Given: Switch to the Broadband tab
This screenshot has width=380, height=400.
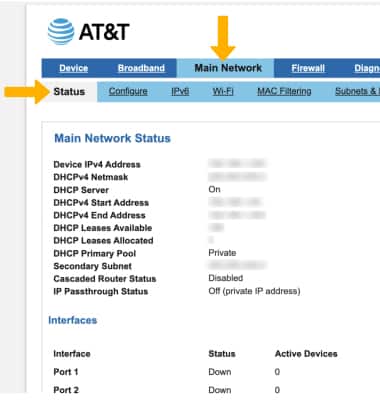Looking at the screenshot, I should [141, 68].
